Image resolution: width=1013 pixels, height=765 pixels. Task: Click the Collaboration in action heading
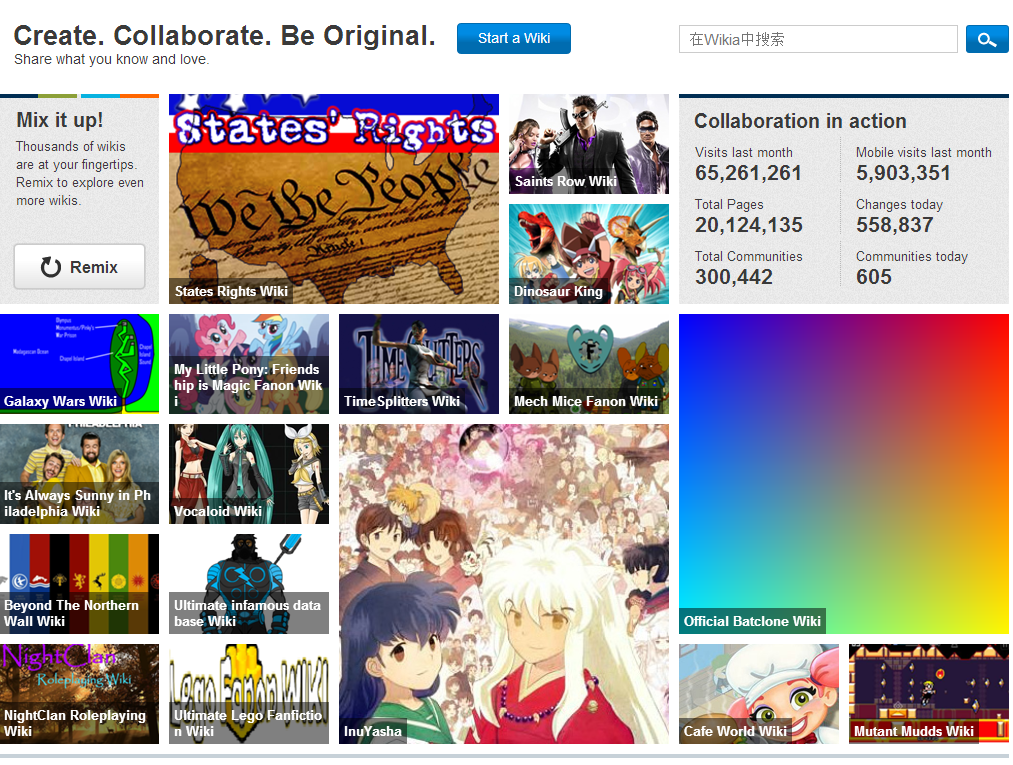(x=800, y=121)
